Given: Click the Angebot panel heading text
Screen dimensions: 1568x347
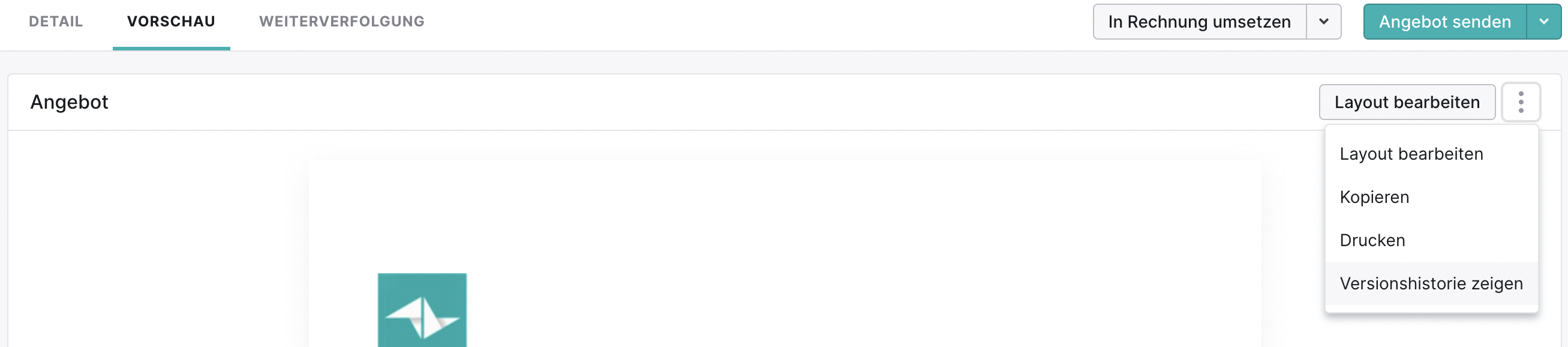Looking at the screenshot, I should (70, 102).
